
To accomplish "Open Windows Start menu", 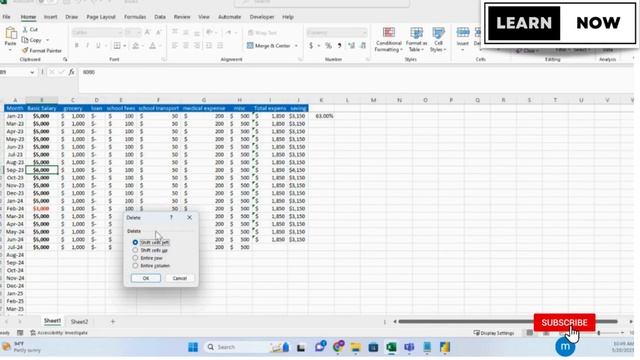I will [x=193, y=347].
